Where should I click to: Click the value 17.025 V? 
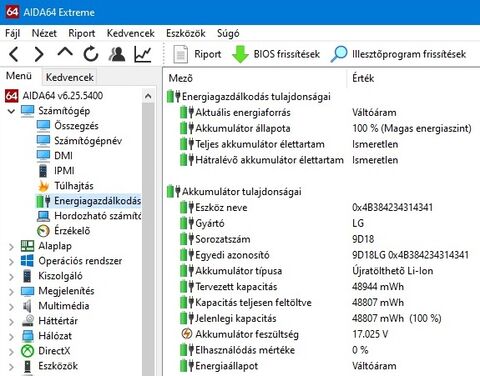pyautogui.click(x=370, y=334)
